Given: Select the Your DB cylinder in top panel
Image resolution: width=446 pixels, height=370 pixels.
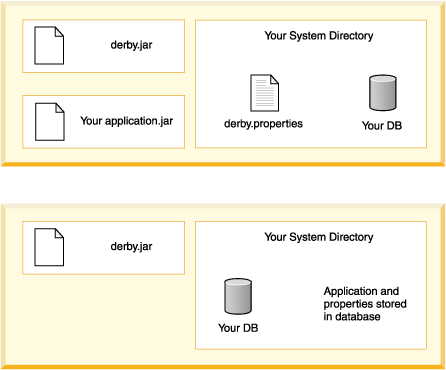Looking at the screenshot, I should [x=383, y=93].
